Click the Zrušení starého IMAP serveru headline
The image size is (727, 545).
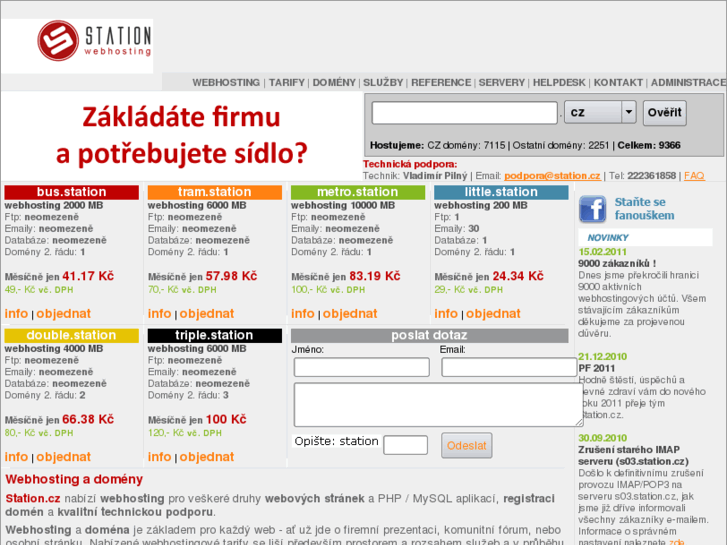pyautogui.click(x=633, y=455)
